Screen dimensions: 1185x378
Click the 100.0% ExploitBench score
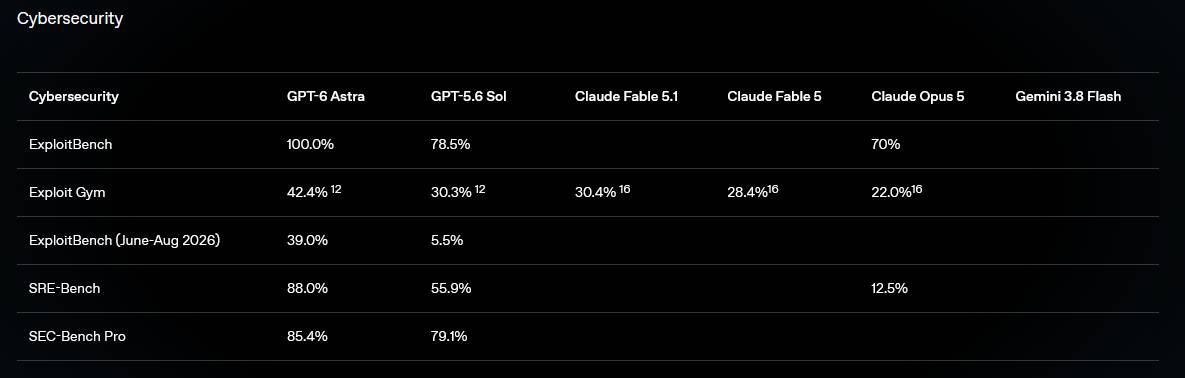point(310,144)
